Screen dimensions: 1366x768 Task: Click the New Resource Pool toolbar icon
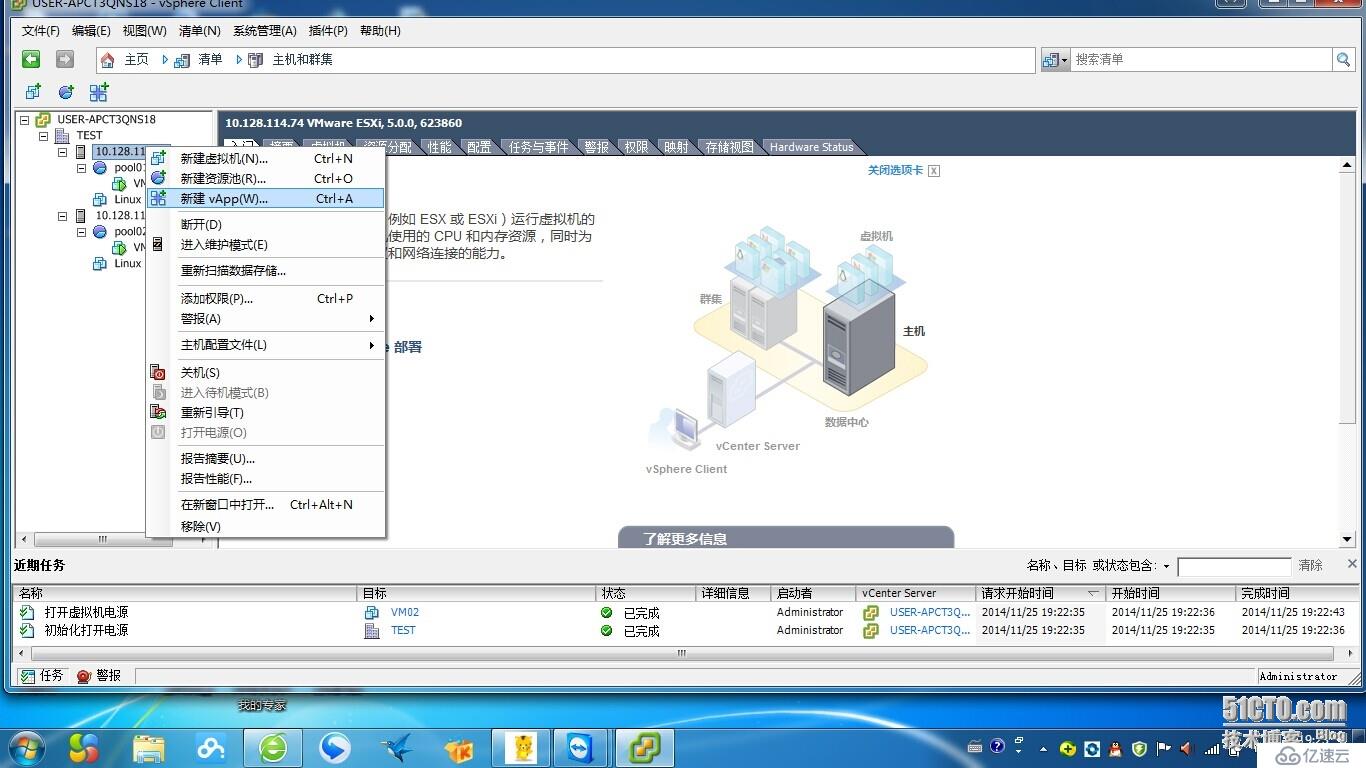[x=66, y=92]
